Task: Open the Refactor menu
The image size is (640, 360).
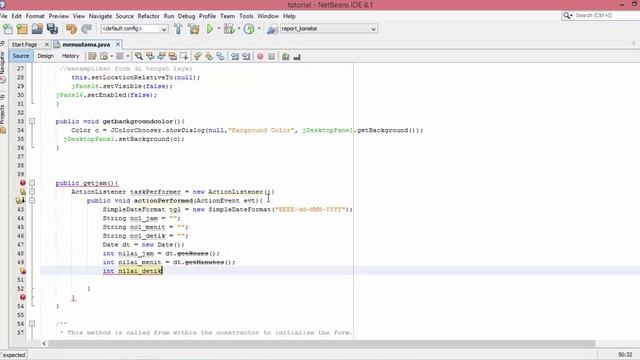Action: 149,16
